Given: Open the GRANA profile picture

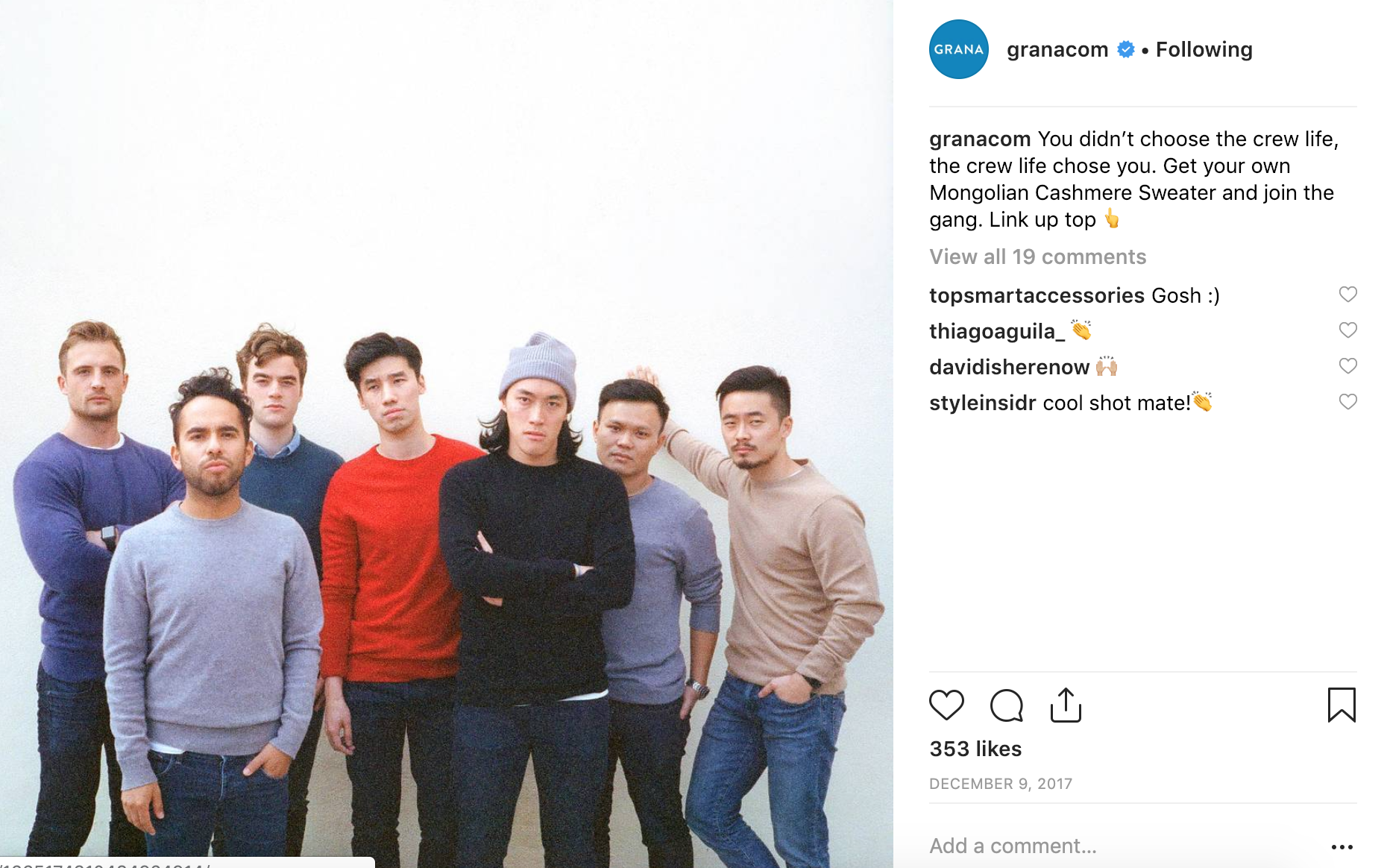Looking at the screenshot, I should [x=959, y=49].
